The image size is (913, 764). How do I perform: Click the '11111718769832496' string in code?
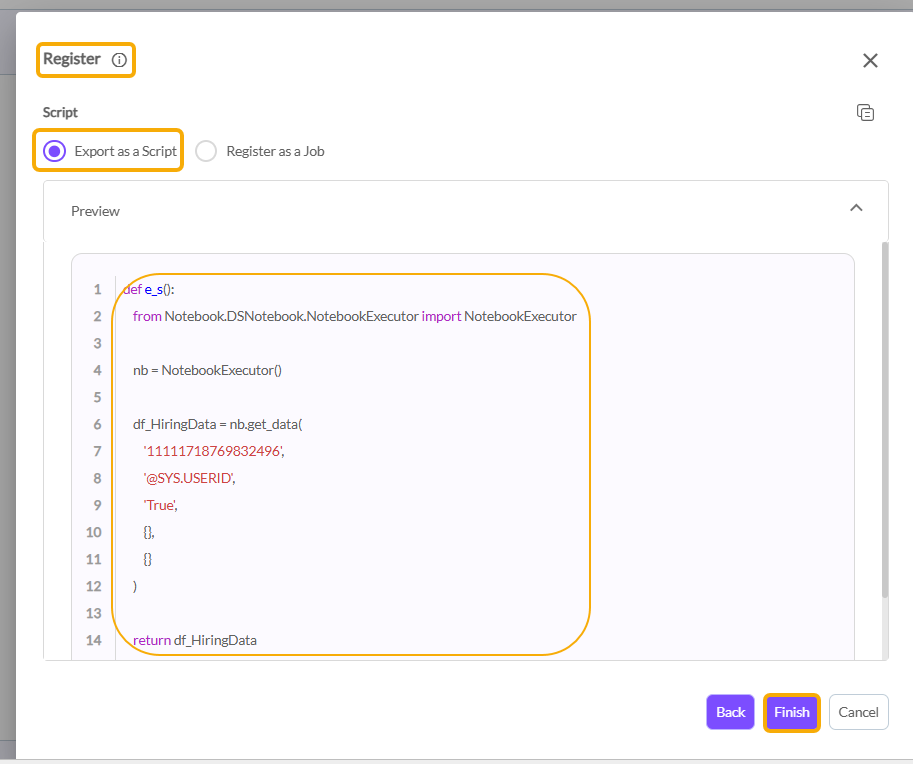214,451
